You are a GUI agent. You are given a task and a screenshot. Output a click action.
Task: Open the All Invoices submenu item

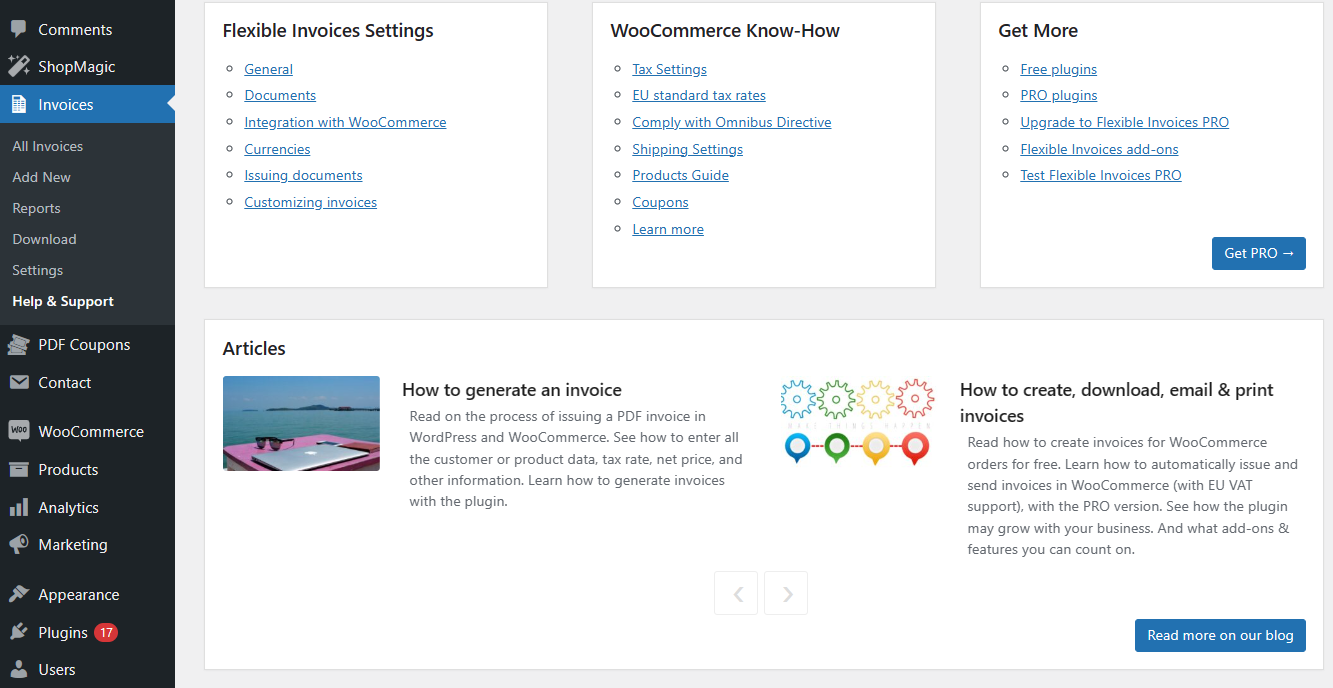tap(47, 146)
